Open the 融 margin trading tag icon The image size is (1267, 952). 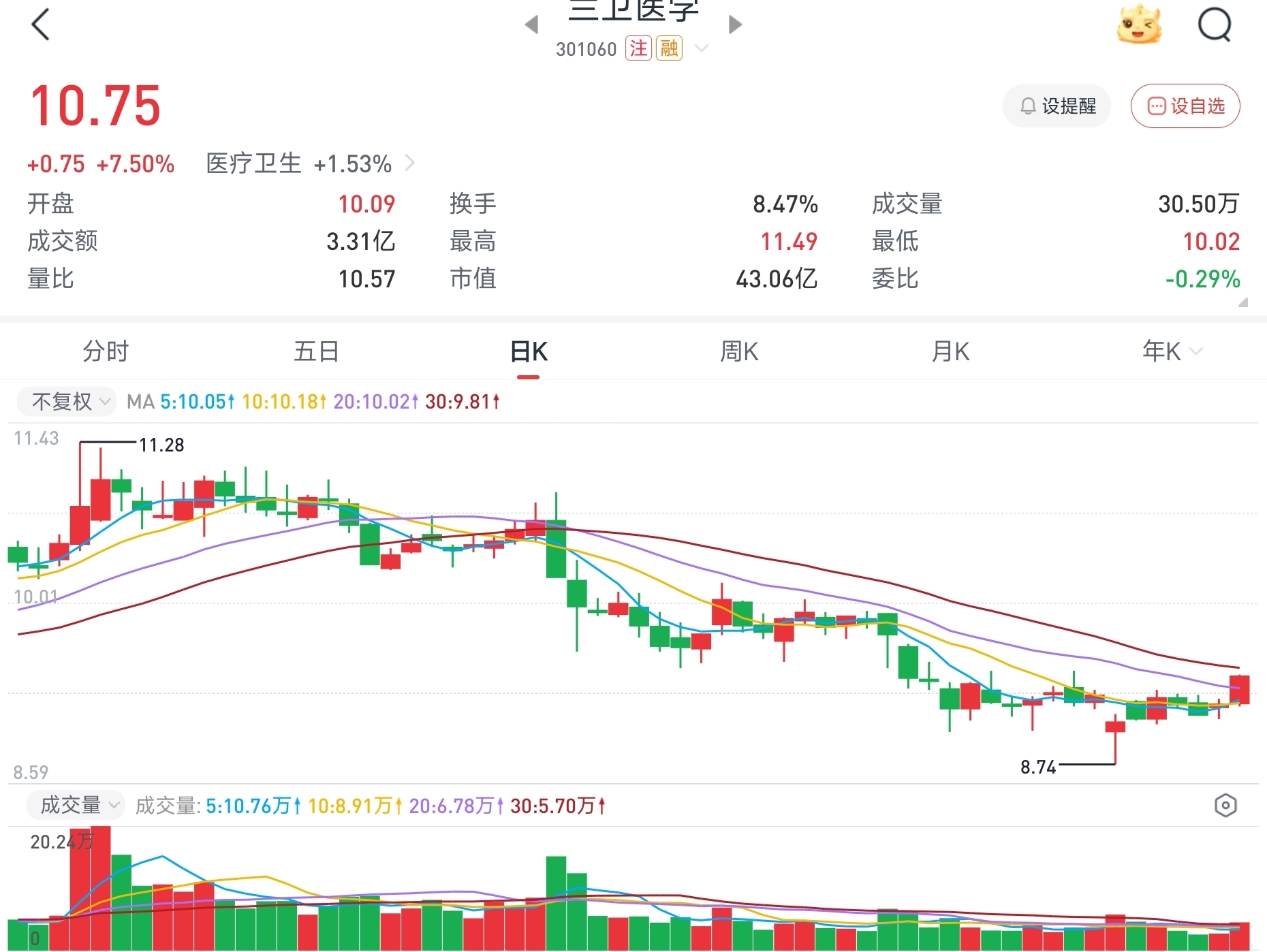pos(669,48)
